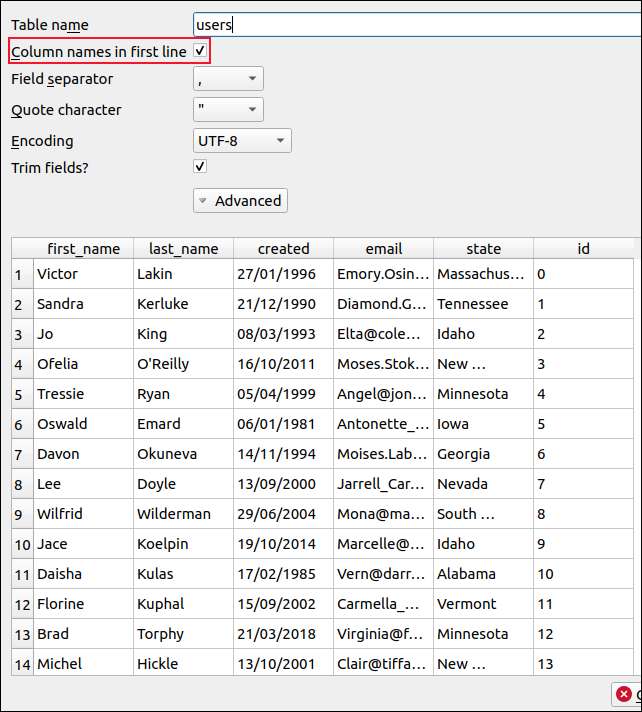
Task: Select row header number 7
Action: coord(18,454)
